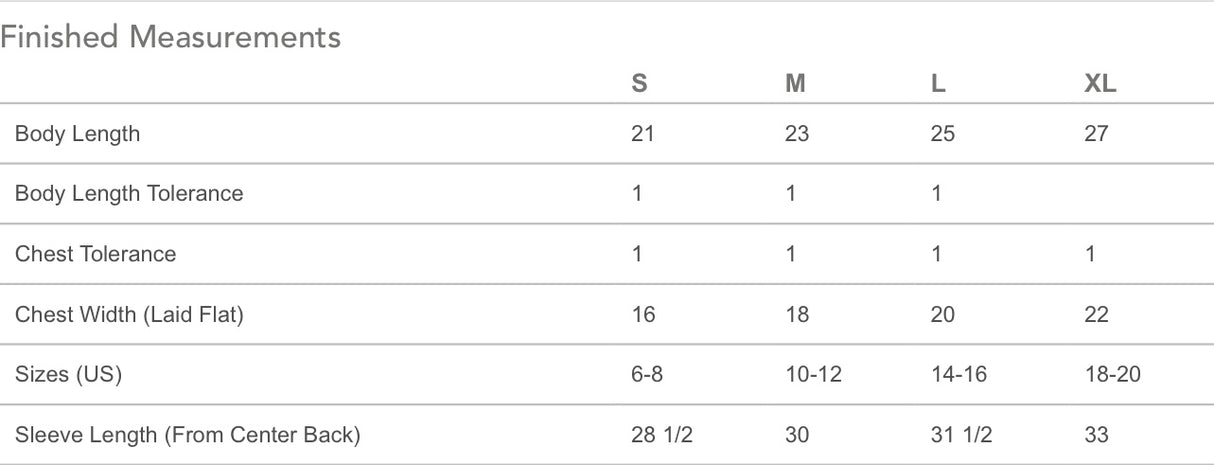
Task: Click the Body Length Tolerance row label
Action: point(129,194)
